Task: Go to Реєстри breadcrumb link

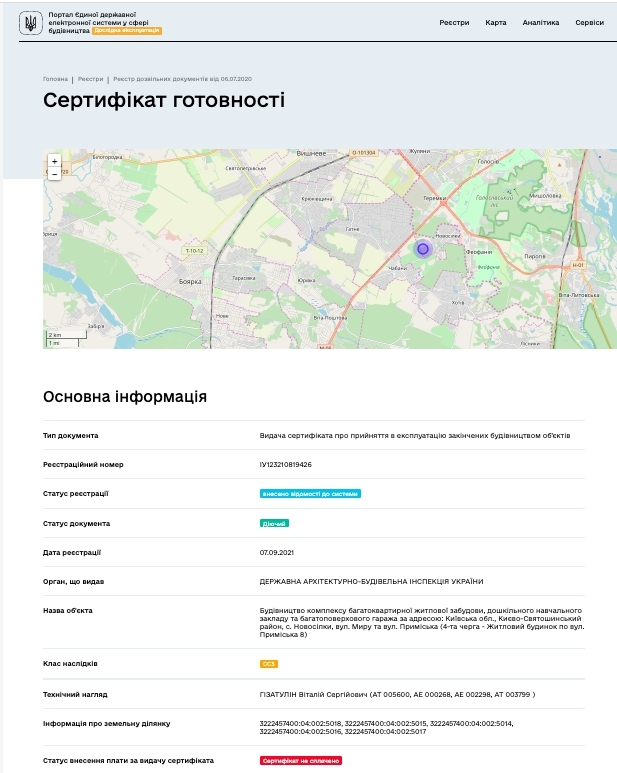Action: coord(90,79)
